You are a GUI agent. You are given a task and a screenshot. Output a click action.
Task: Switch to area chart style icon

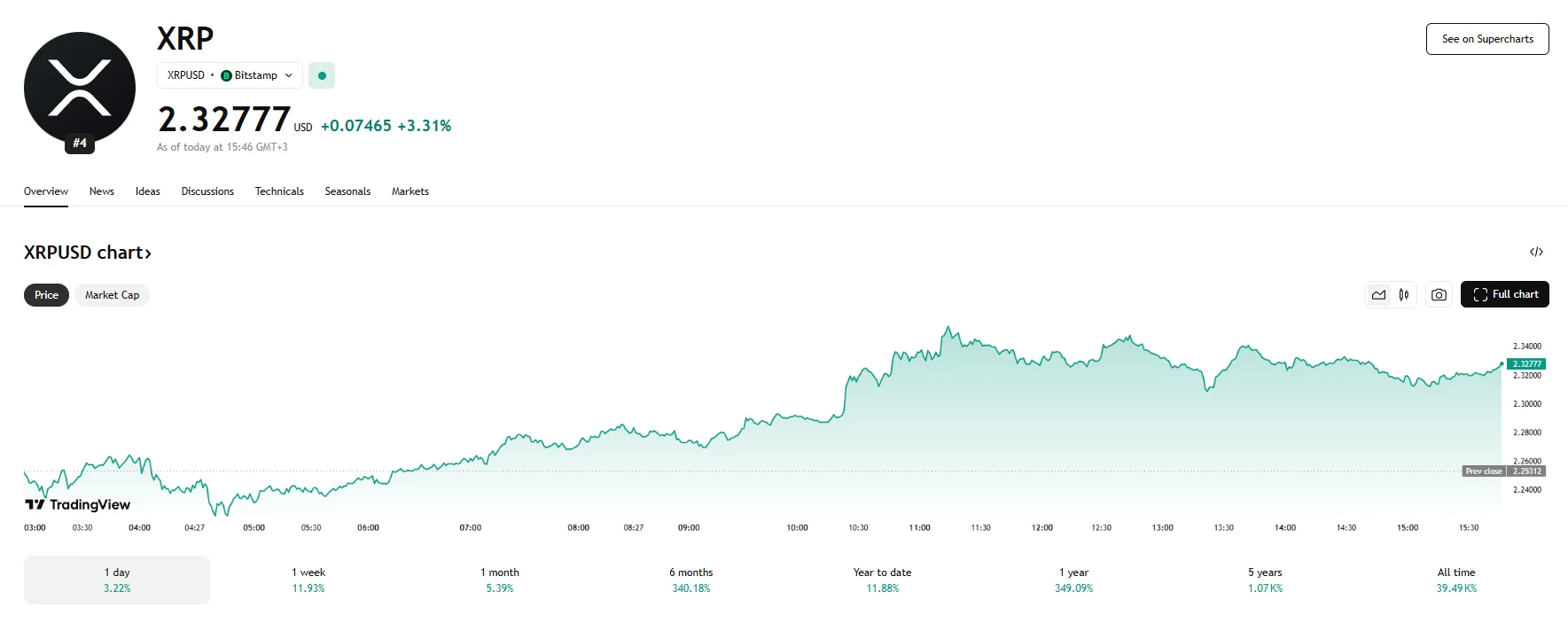point(1378,295)
